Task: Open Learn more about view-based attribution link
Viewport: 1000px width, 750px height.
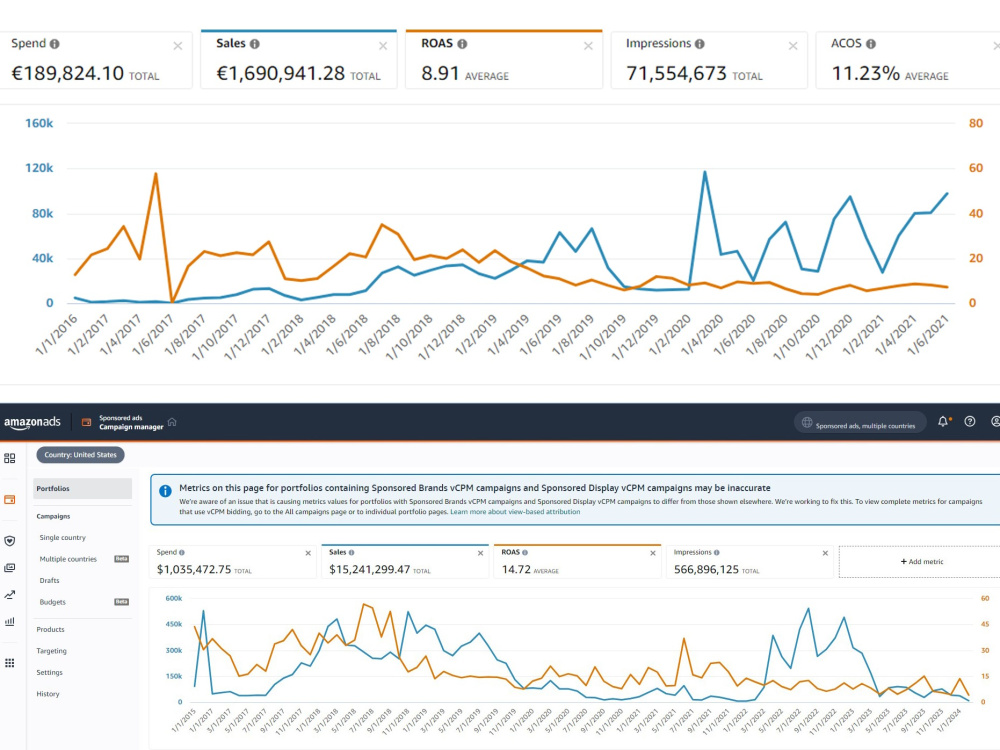Action: click(x=515, y=511)
